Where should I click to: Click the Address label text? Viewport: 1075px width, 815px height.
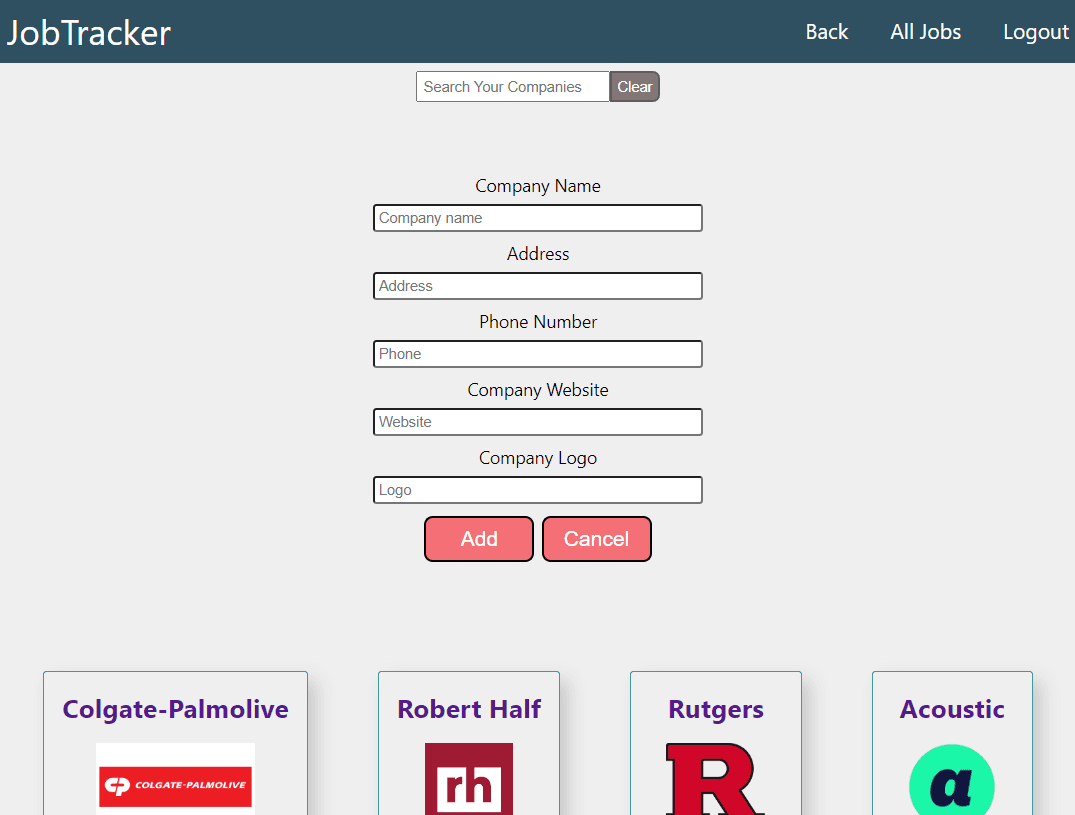(538, 254)
